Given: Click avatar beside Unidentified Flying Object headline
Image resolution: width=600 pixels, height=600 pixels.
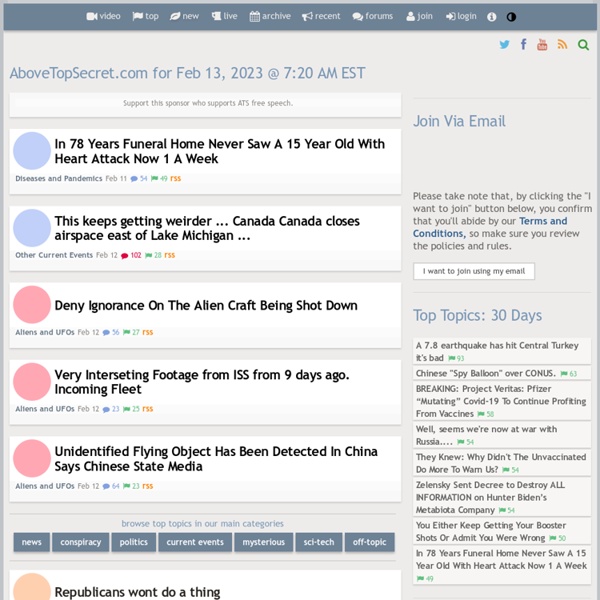Looking at the screenshot, I should click(32, 458).
